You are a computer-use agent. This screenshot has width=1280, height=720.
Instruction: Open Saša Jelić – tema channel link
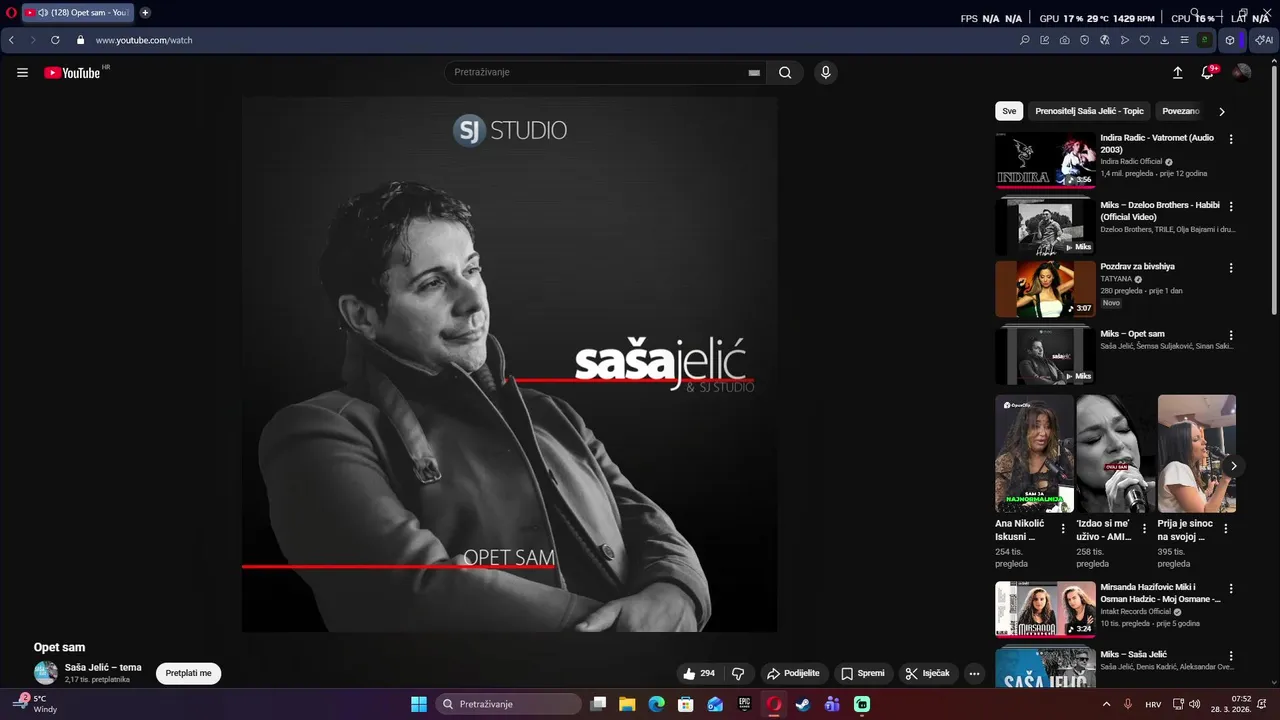pyautogui.click(x=103, y=667)
